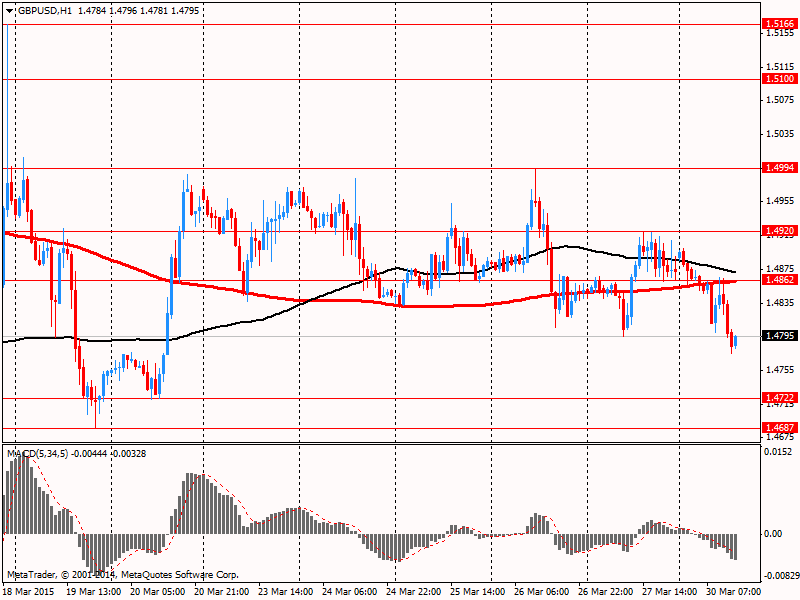Click the current price label 1.4795

pos(780,336)
